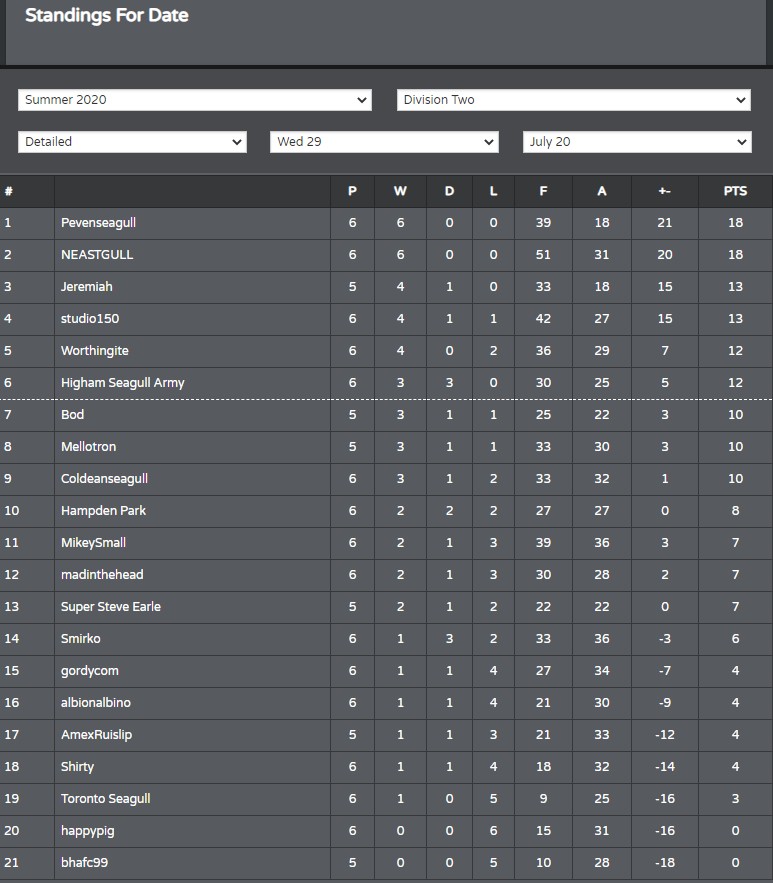The image size is (773, 883).
Task: Open the July 20 month dropdown
Action: tap(637, 142)
